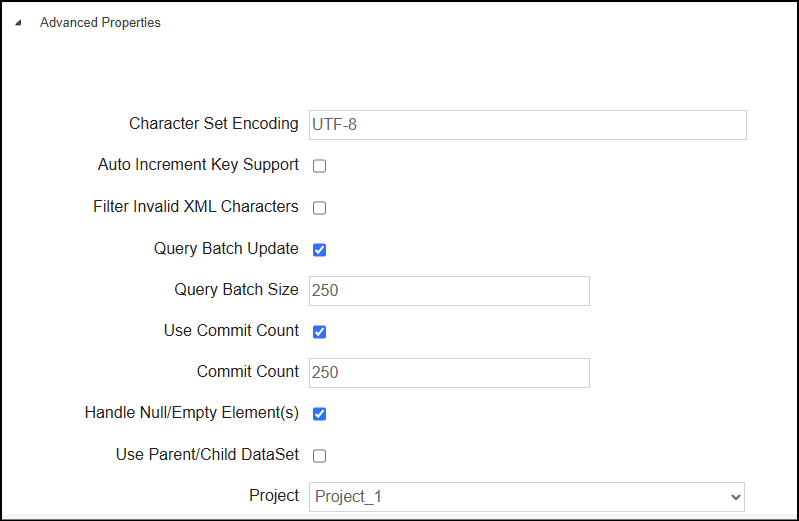
Task: Uncheck the Query Batch Update checkbox
Action: coord(319,249)
